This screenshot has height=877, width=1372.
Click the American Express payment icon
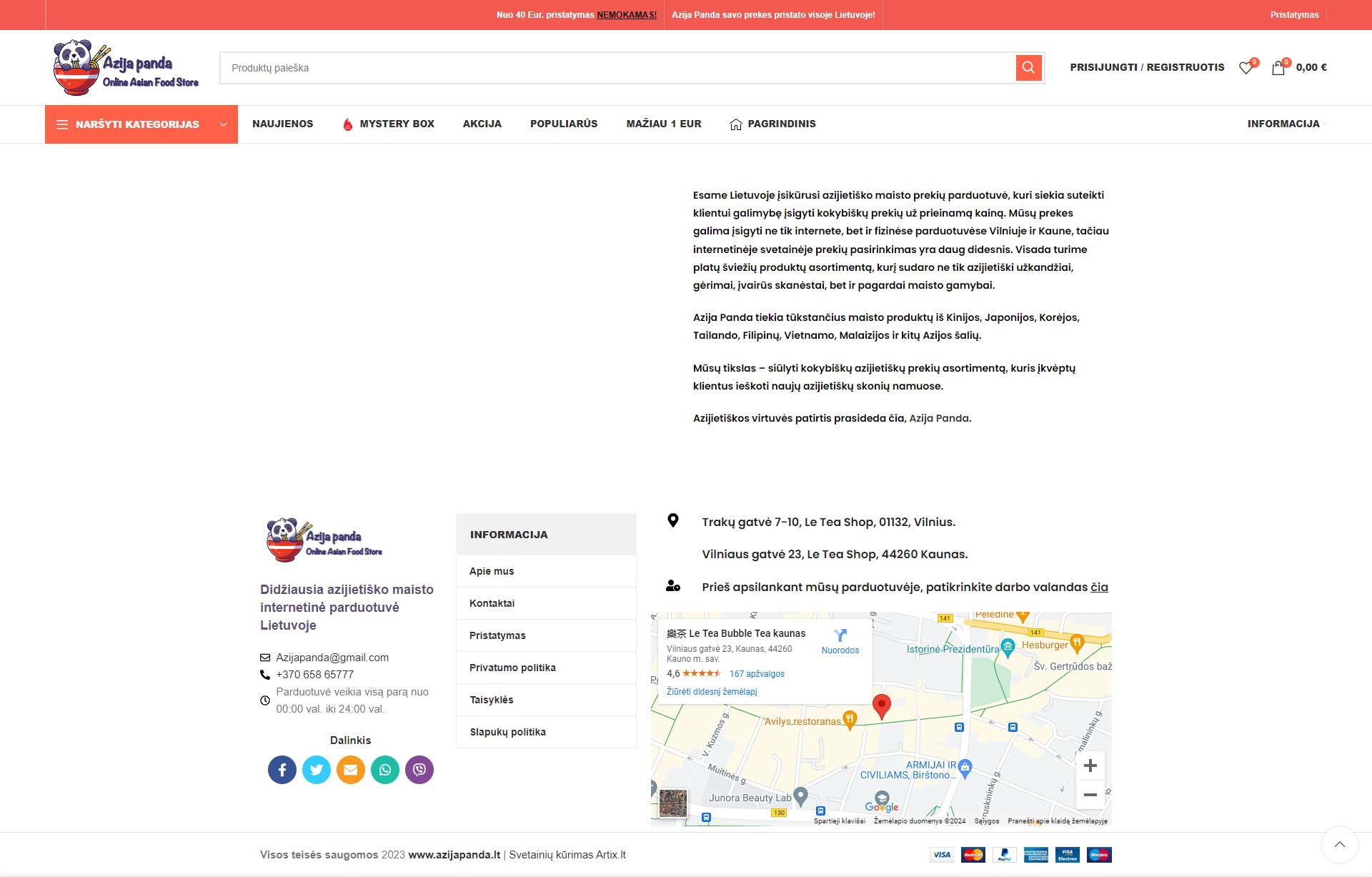tap(1036, 855)
